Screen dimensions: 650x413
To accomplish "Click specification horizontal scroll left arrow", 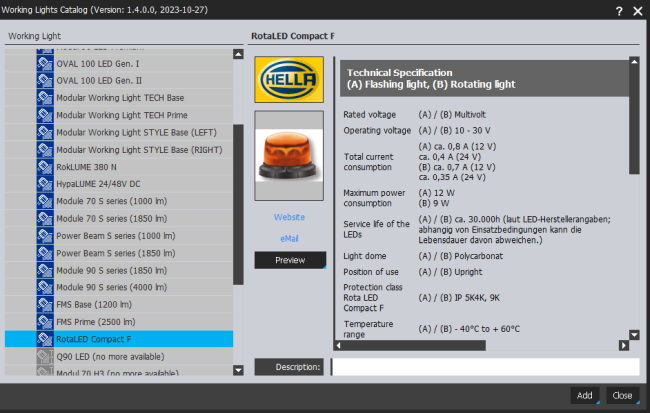I will pos(339,345).
